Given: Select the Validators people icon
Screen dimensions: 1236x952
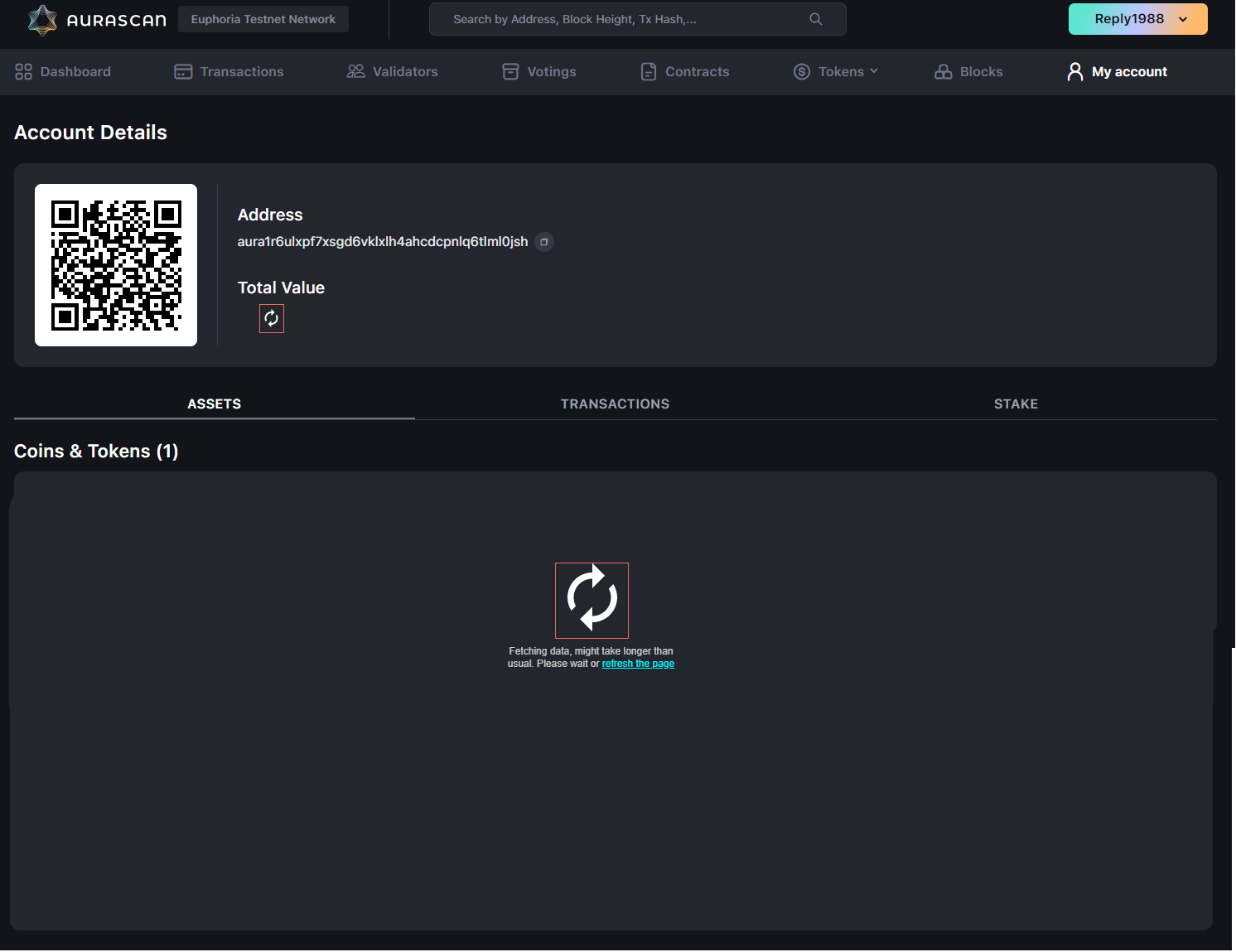Looking at the screenshot, I should [x=356, y=71].
